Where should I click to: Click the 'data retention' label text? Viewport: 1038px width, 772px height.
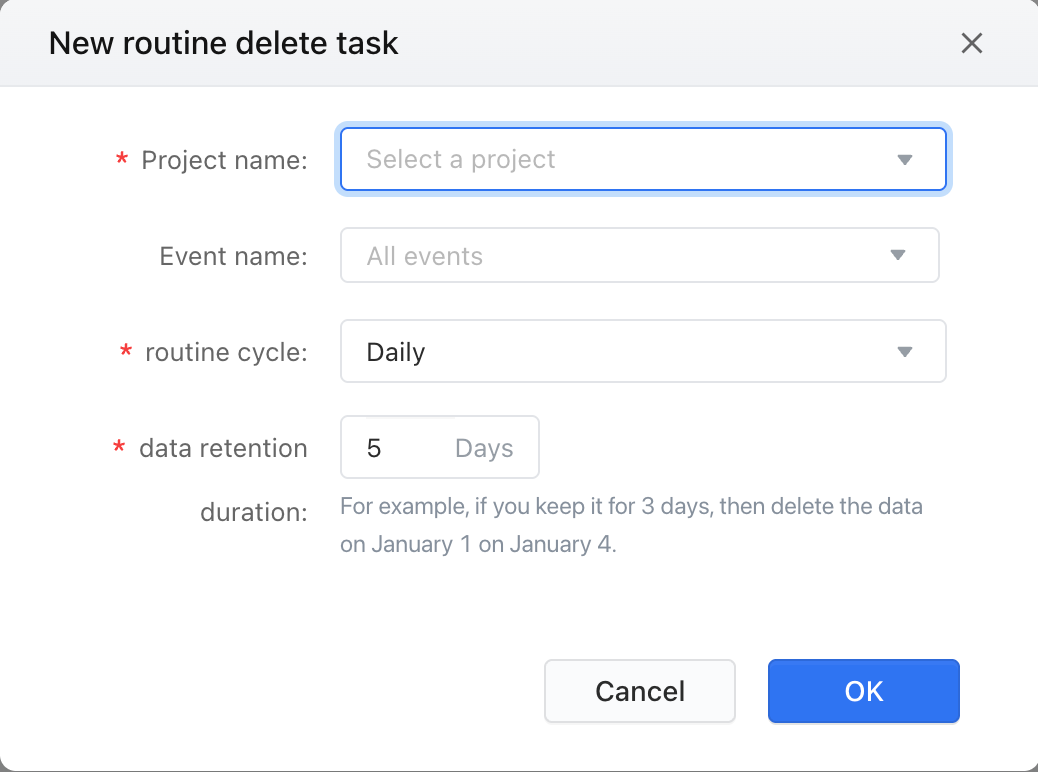pos(223,448)
